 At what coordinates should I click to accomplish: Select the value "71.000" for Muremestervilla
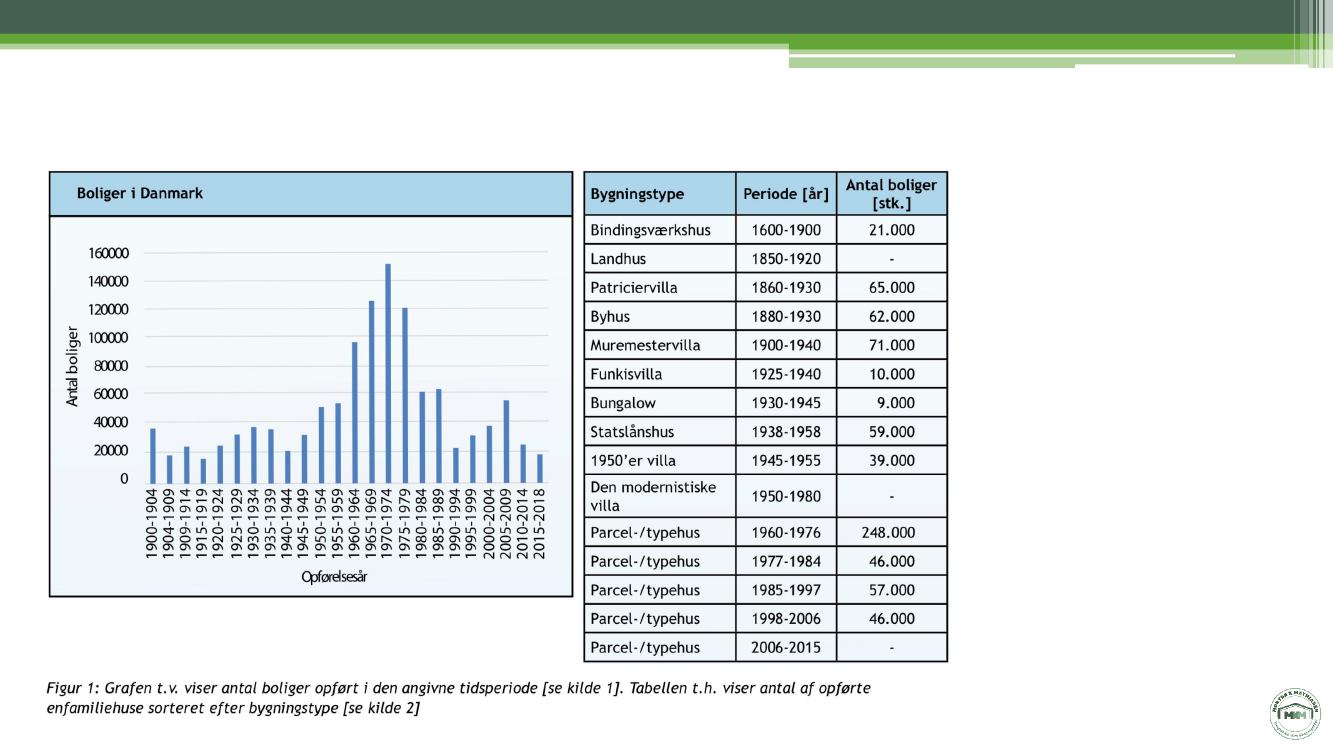point(891,345)
